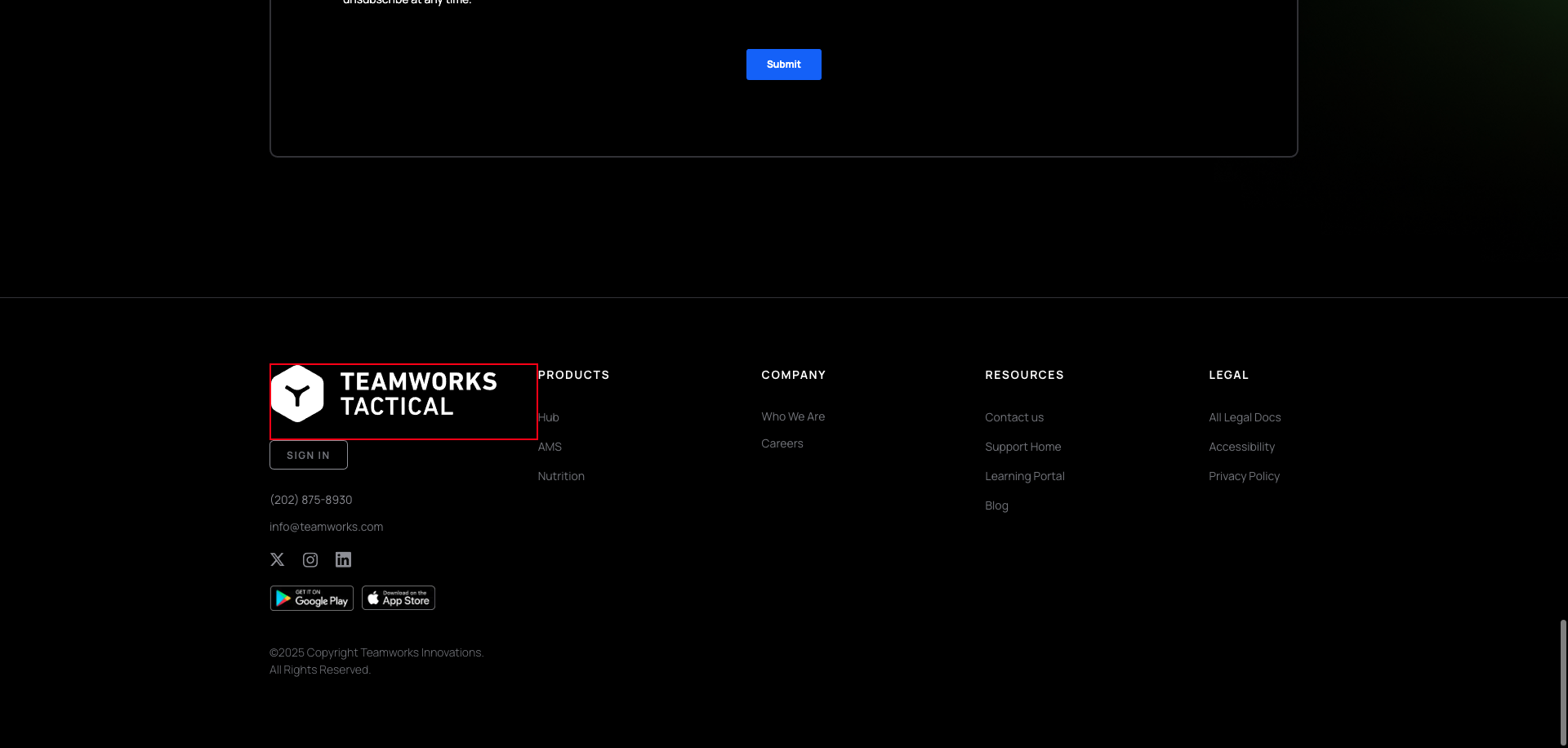Click the Teamworks Tactical logo
This screenshot has height=748, width=1568.
403,401
